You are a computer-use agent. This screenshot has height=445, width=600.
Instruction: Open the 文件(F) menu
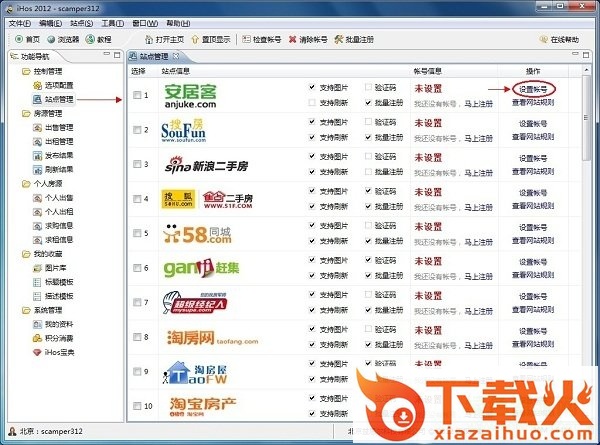[x=20, y=23]
